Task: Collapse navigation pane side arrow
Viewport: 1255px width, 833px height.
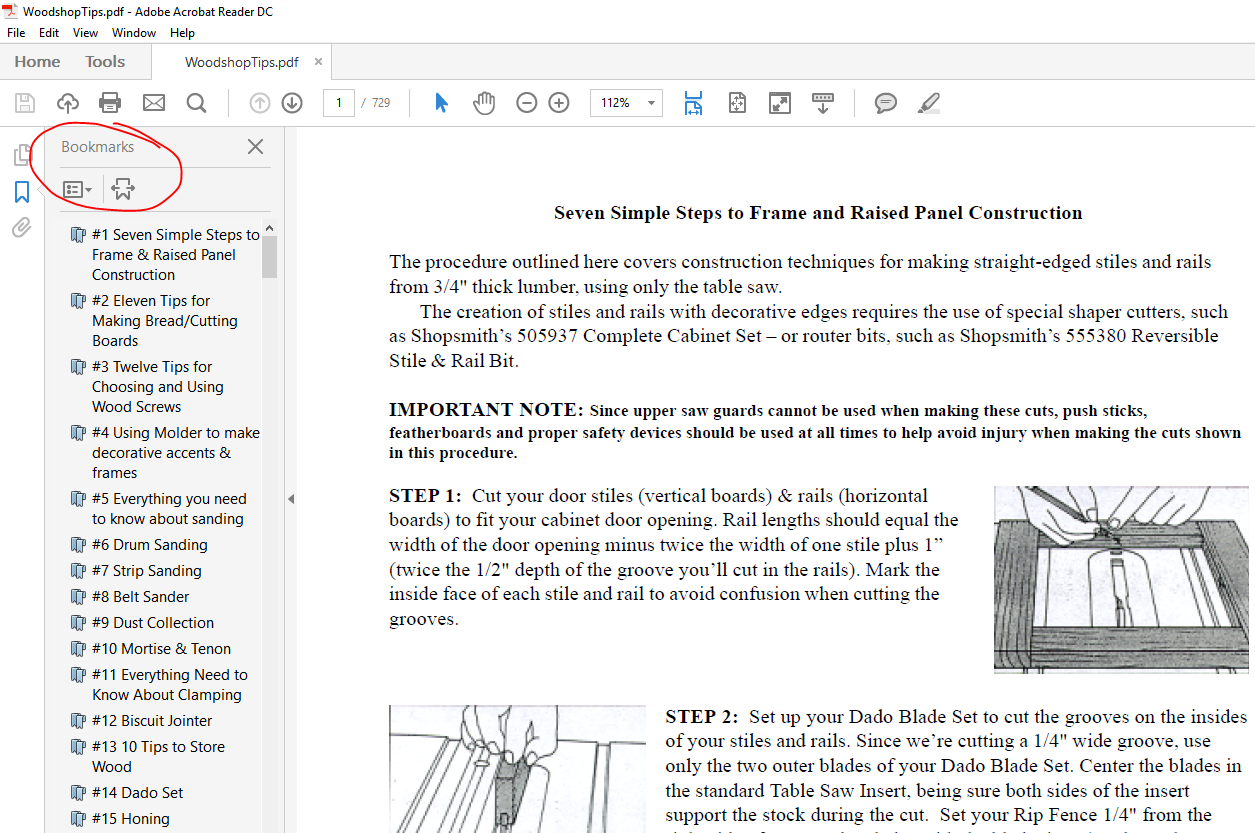Action: [291, 498]
